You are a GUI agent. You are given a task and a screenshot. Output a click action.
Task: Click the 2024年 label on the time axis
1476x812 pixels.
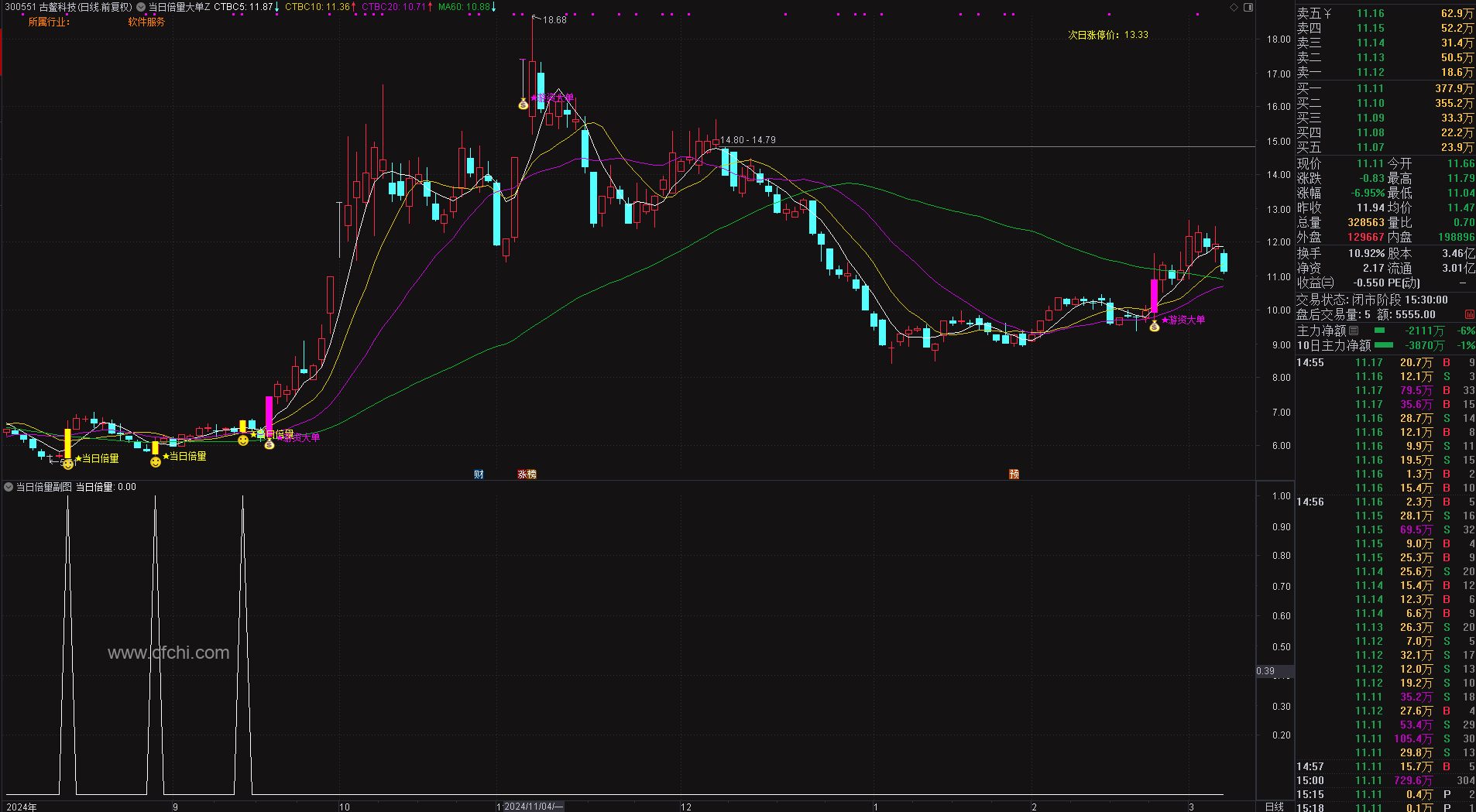(22, 807)
